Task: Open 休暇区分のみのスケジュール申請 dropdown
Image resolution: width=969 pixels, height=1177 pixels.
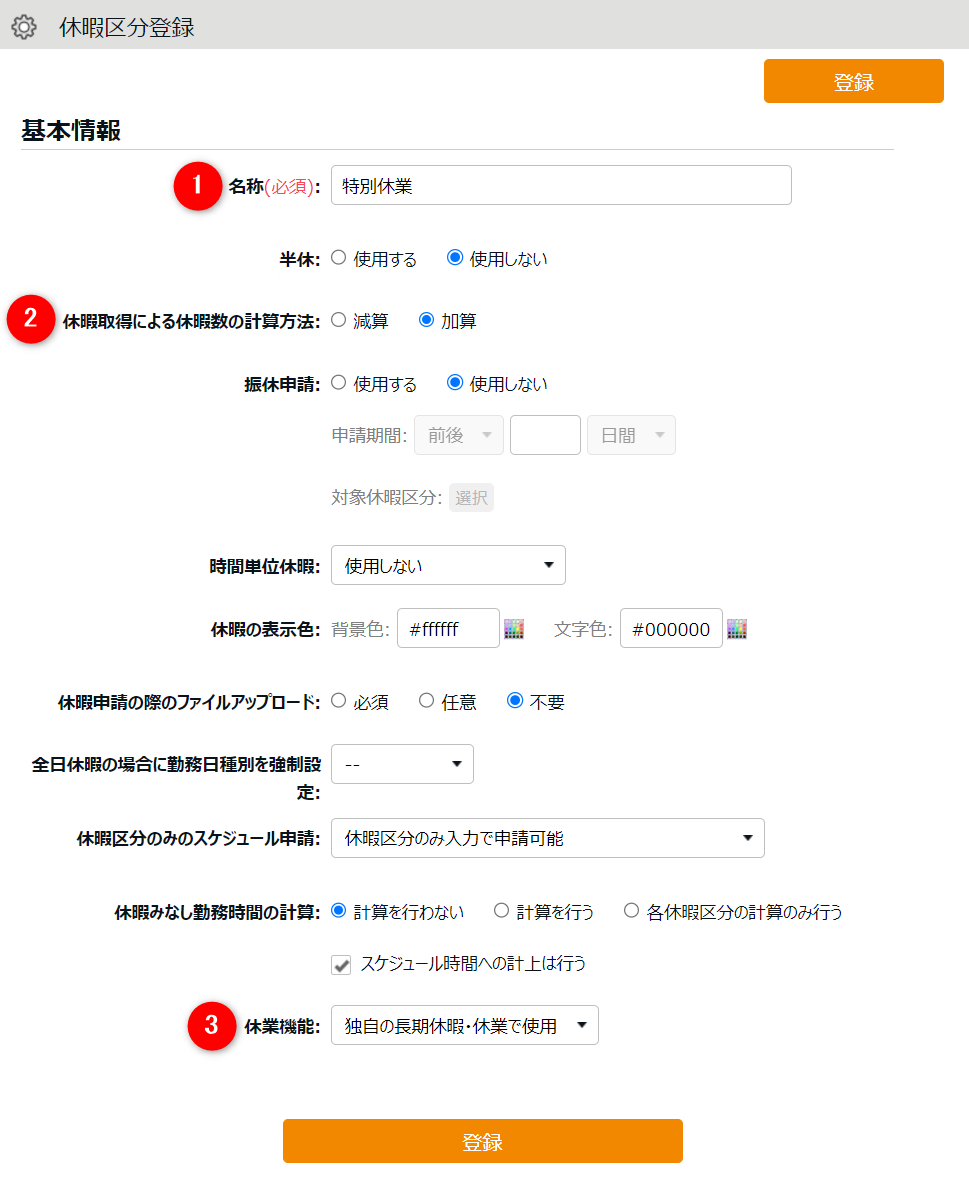Action: coord(547,838)
